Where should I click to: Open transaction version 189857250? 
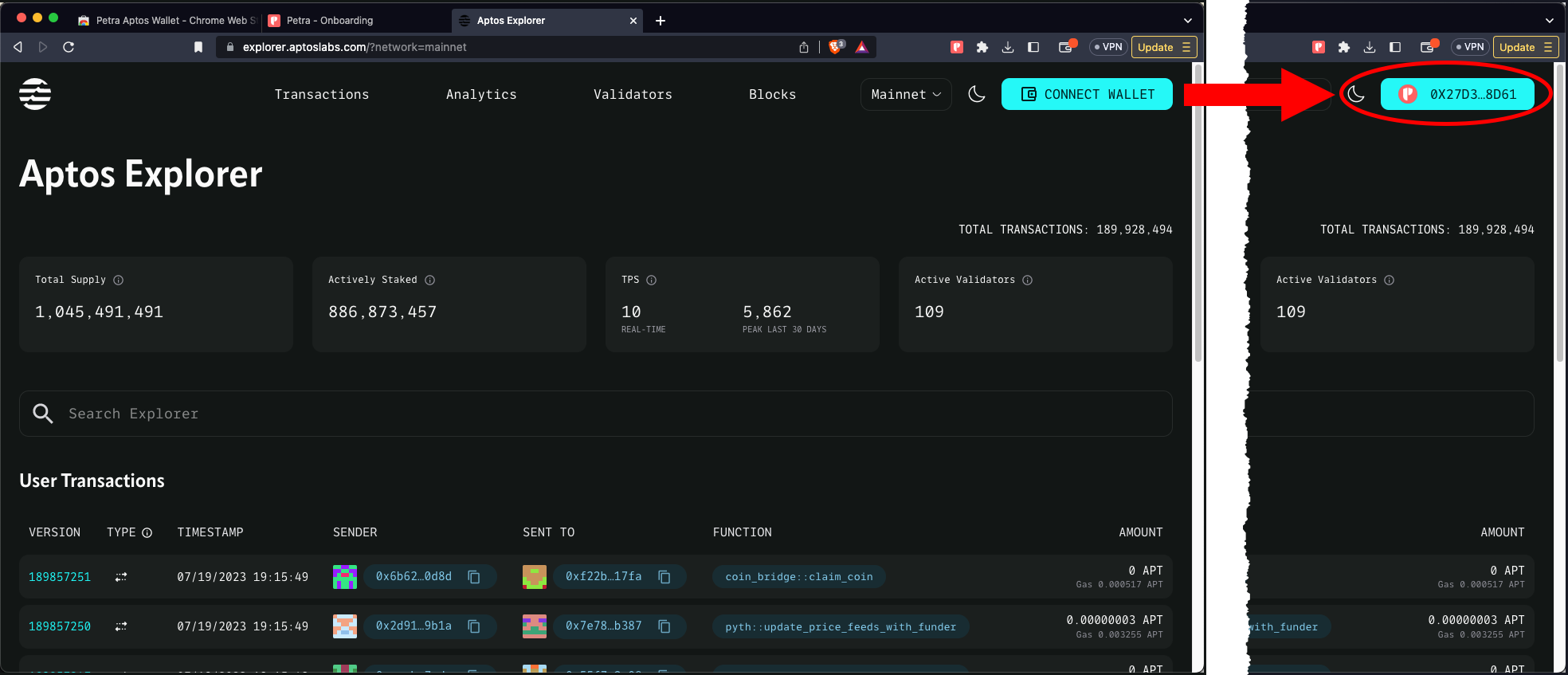coord(60,626)
